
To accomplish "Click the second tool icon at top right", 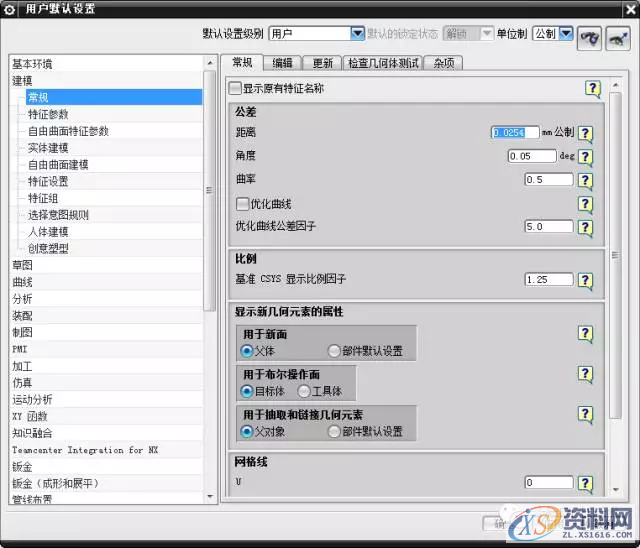I will [618, 39].
